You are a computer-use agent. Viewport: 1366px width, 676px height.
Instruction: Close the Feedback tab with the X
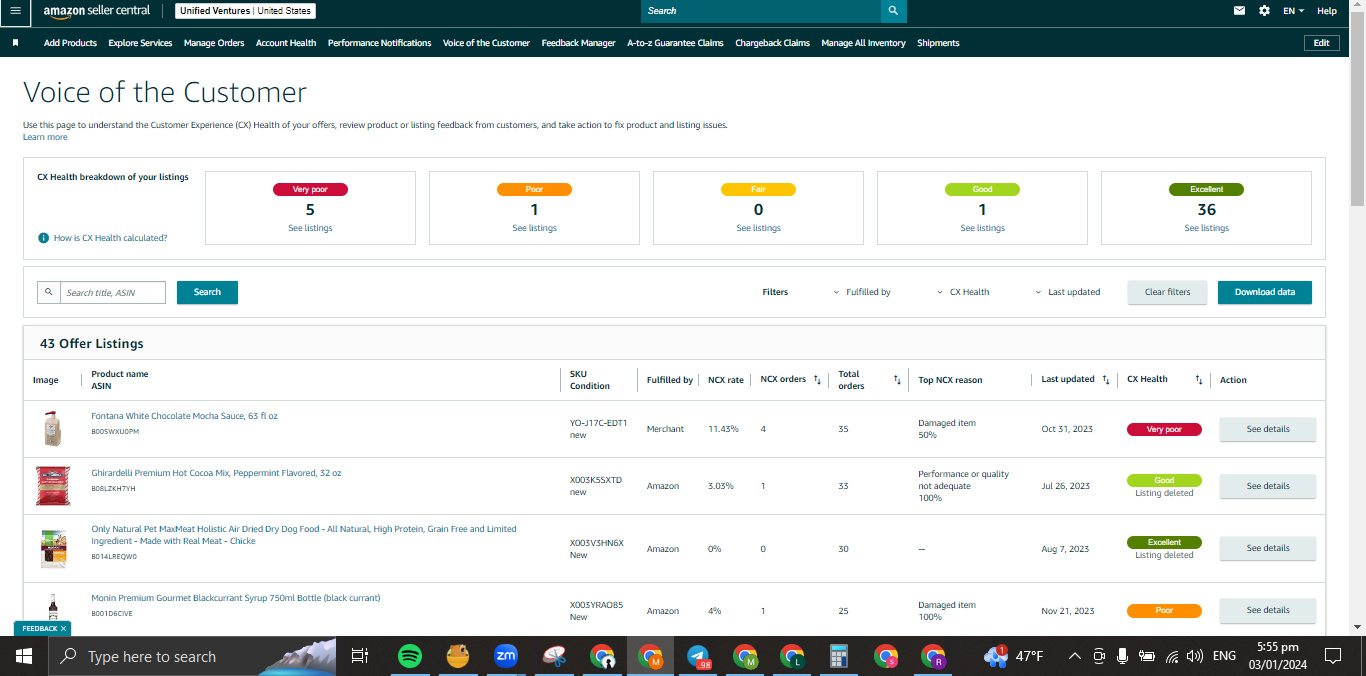pyautogui.click(x=63, y=629)
